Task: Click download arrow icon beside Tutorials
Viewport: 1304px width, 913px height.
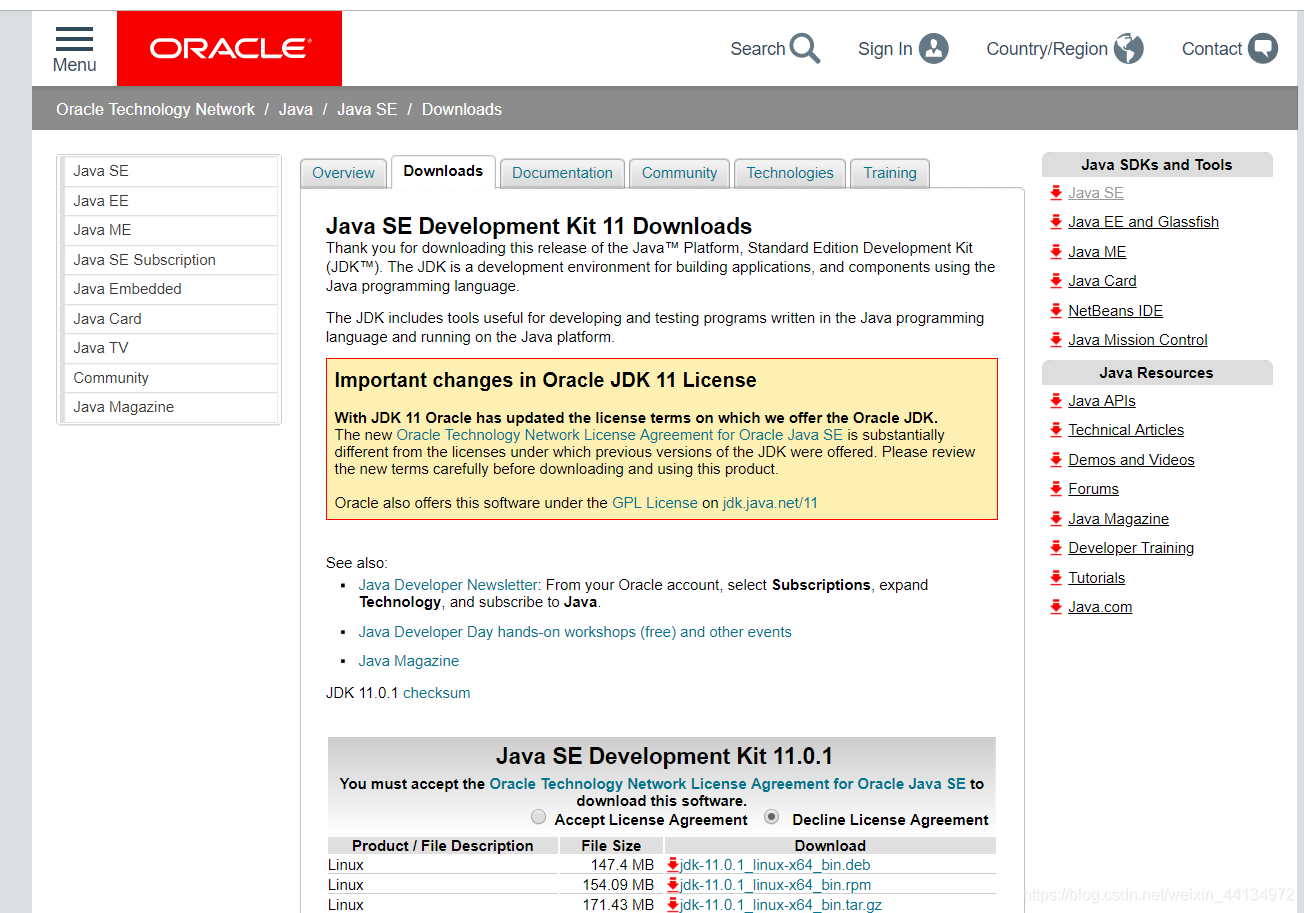Action: coord(1056,578)
